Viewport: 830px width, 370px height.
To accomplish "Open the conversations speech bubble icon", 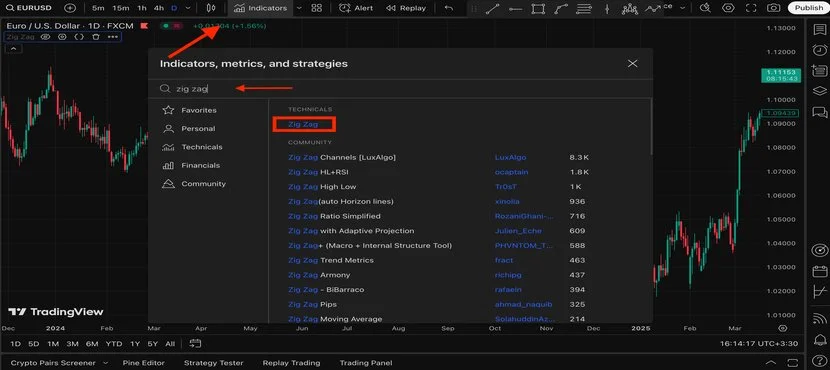I will 819,112.
